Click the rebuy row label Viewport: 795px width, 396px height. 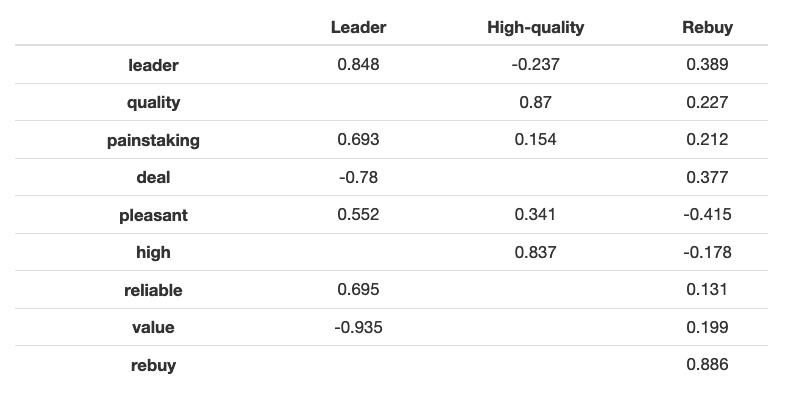pos(153,365)
